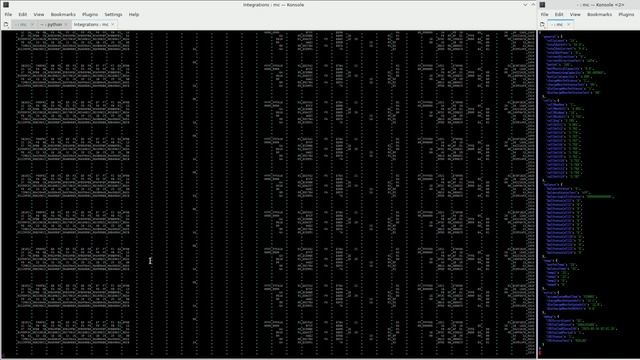Click the Konsole app icon in the left title bar
This screenshot has width=640, height=360.
(x=6, y=5)
